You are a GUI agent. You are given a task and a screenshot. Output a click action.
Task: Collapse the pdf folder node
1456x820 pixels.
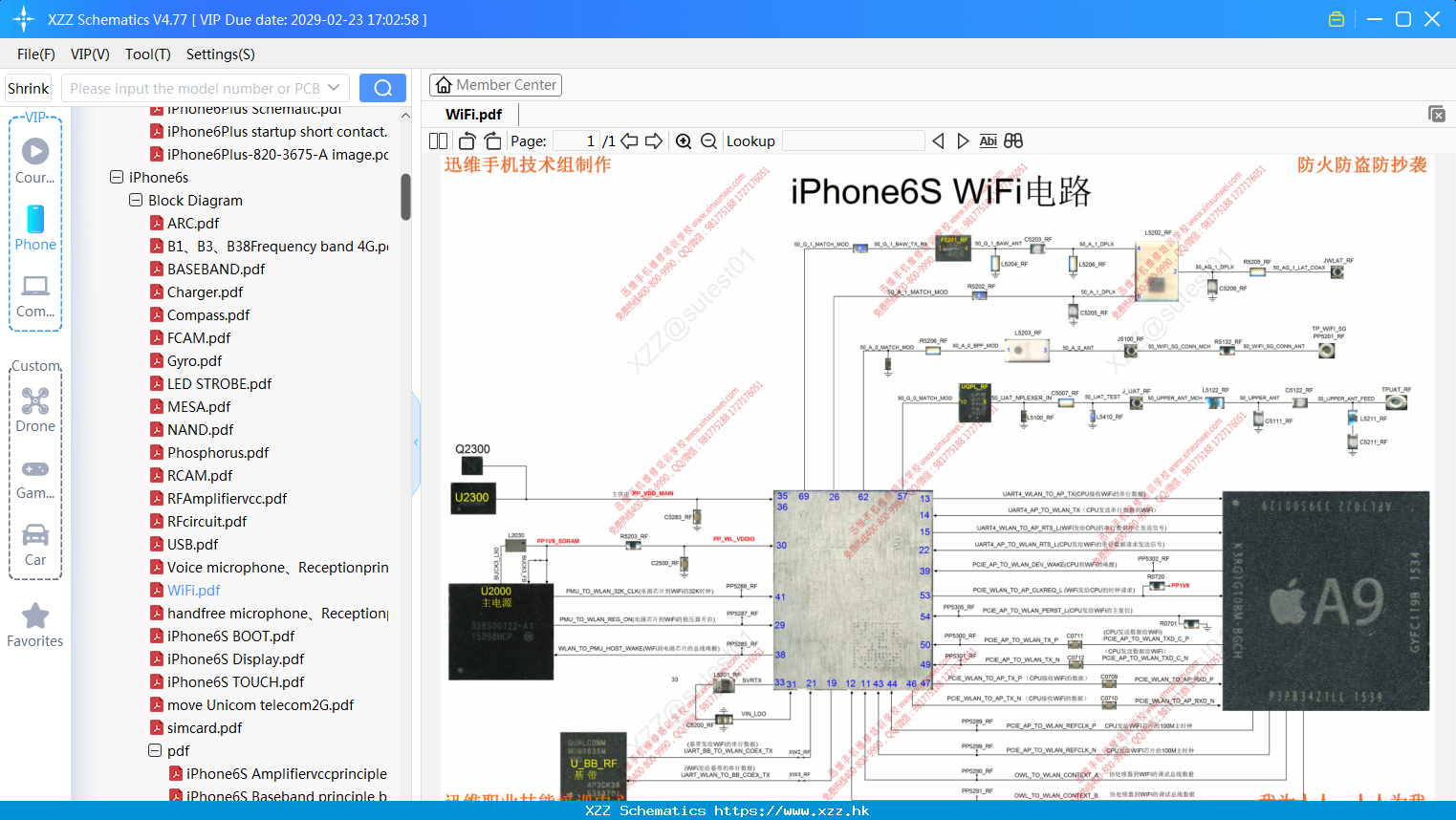point(155,750)
